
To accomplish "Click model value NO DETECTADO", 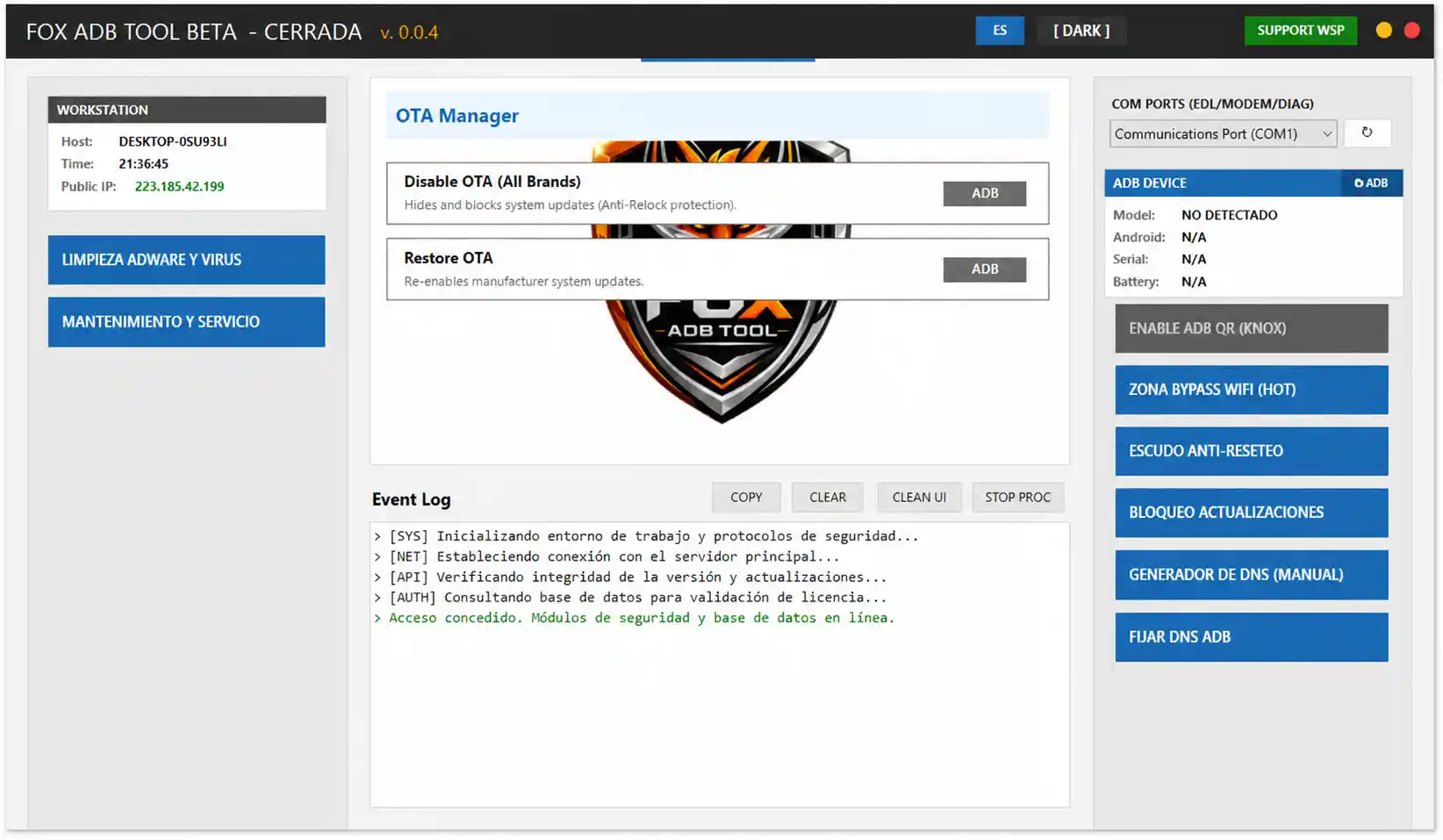I will coord(1229,215).
